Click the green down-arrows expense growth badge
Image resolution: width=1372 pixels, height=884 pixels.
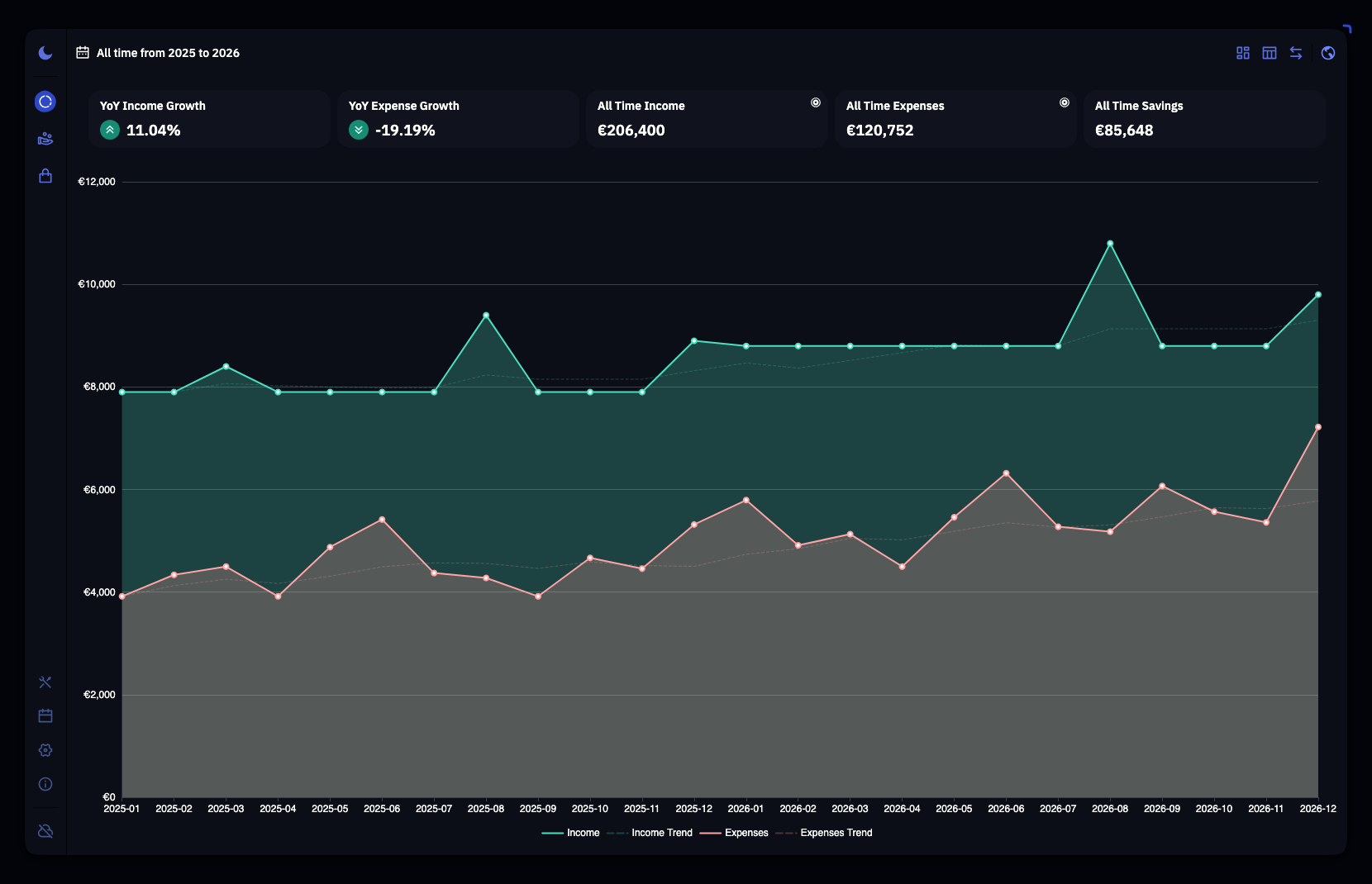click(x=359, y=130)
